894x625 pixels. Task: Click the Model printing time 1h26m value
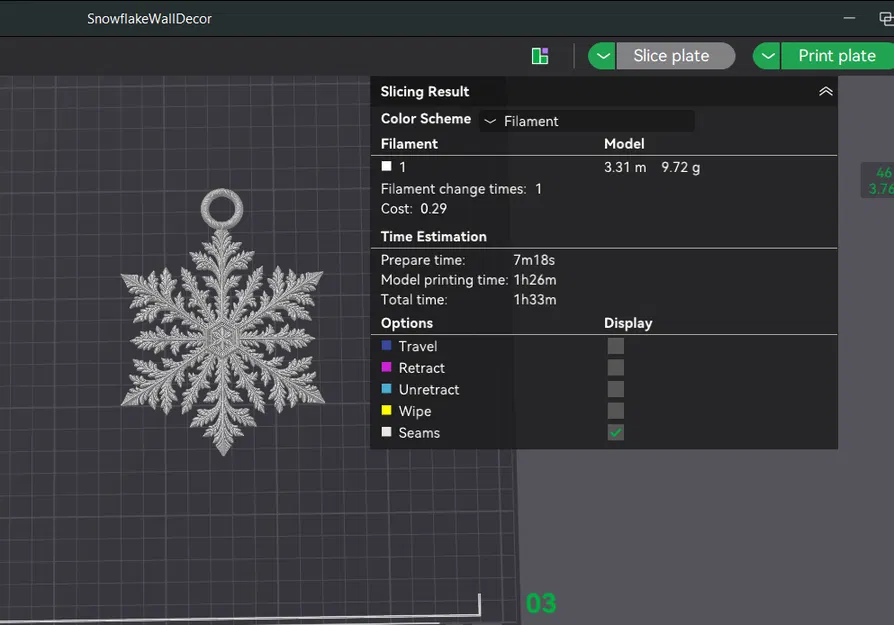pos(535,279)
